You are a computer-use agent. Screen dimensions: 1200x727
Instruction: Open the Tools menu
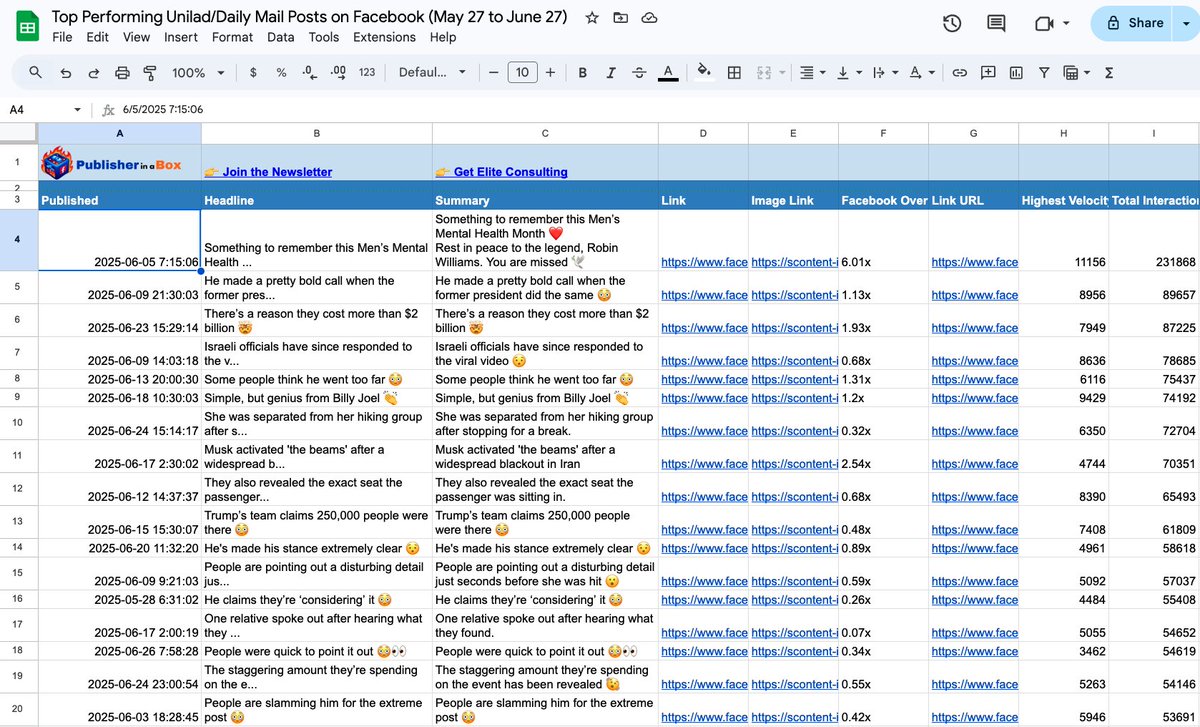tap(324, 37)
